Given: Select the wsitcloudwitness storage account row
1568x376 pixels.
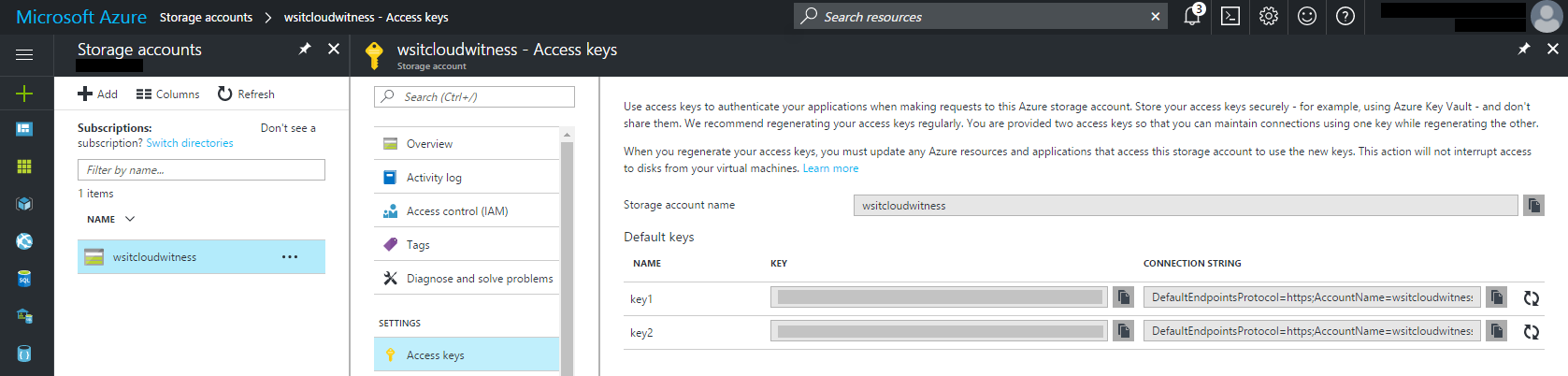Looking at the screenshot, I should [201, 256].
